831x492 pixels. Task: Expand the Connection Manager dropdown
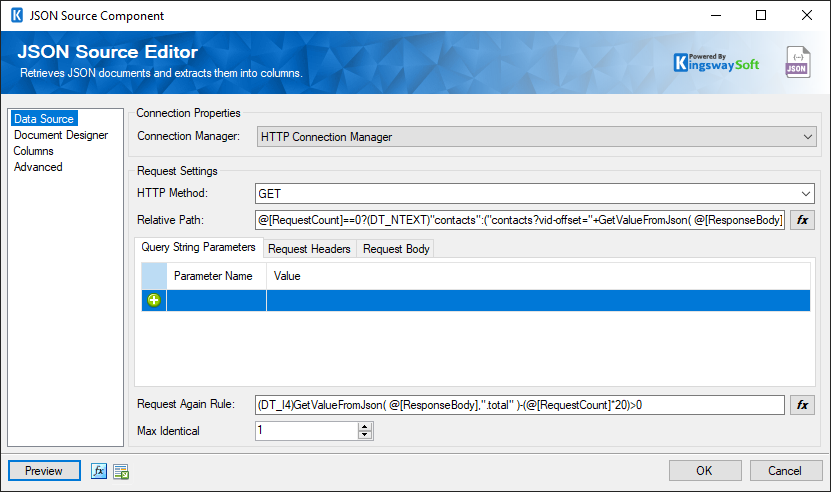[808, 137]
